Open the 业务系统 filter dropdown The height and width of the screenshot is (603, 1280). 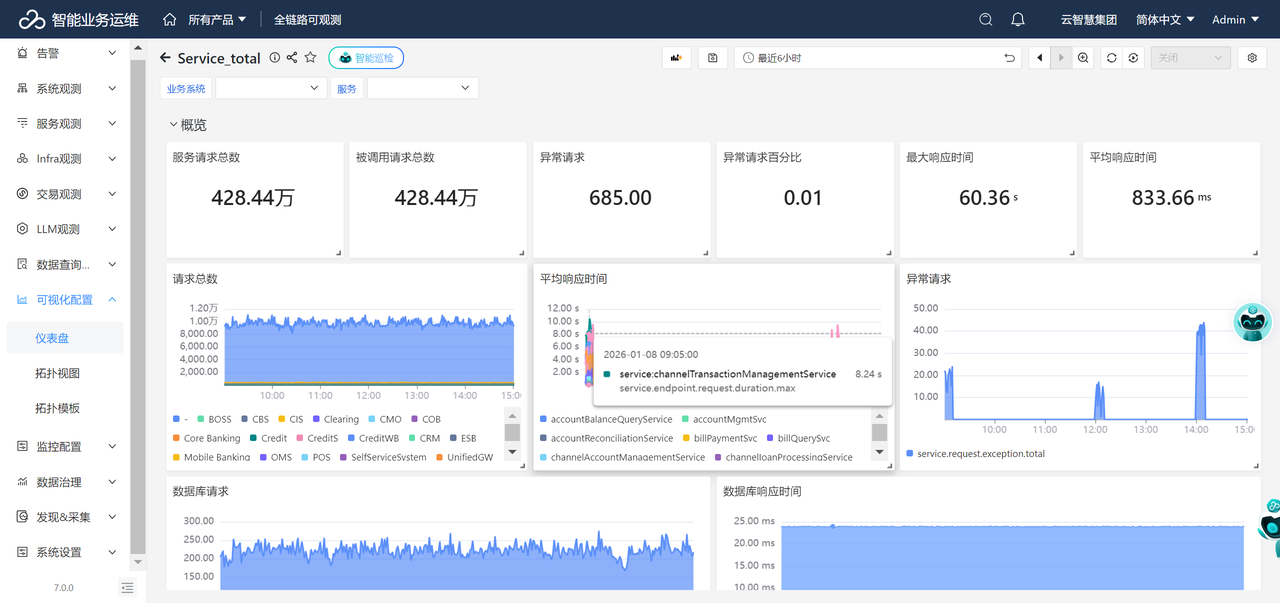(x=270, y=89)
